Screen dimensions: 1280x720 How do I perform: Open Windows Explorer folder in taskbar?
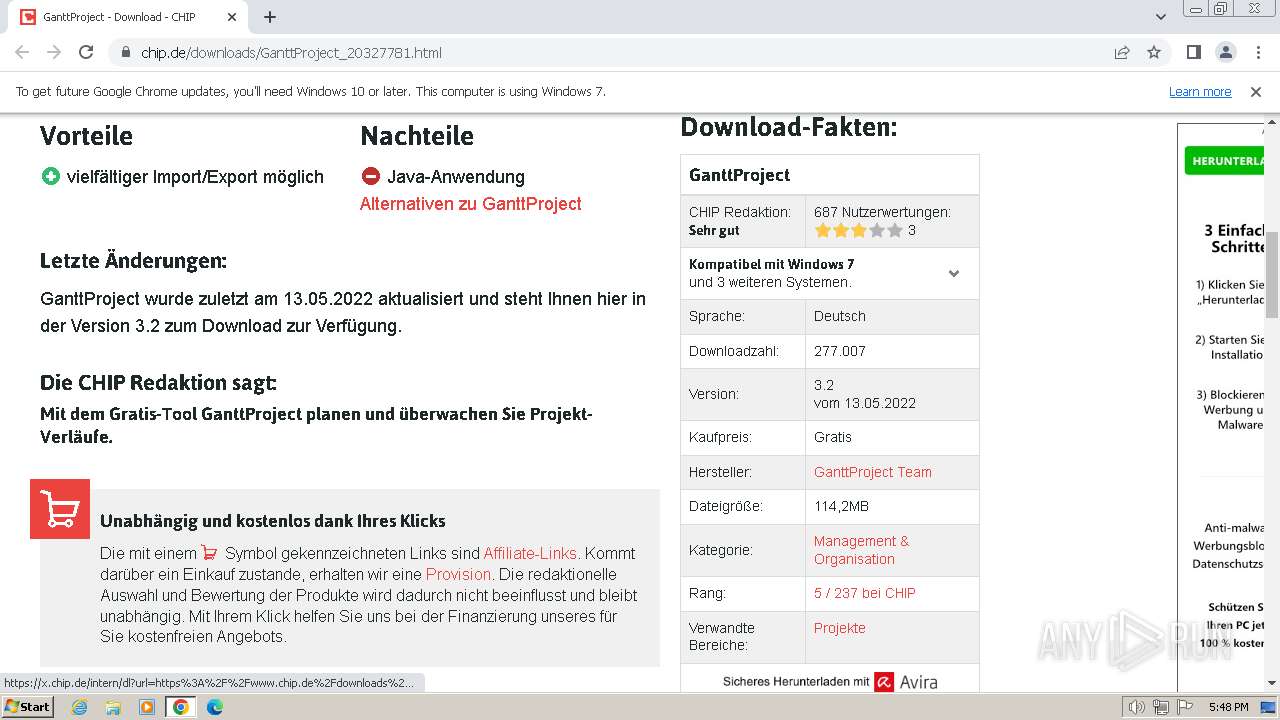click(x=113, y=707)
